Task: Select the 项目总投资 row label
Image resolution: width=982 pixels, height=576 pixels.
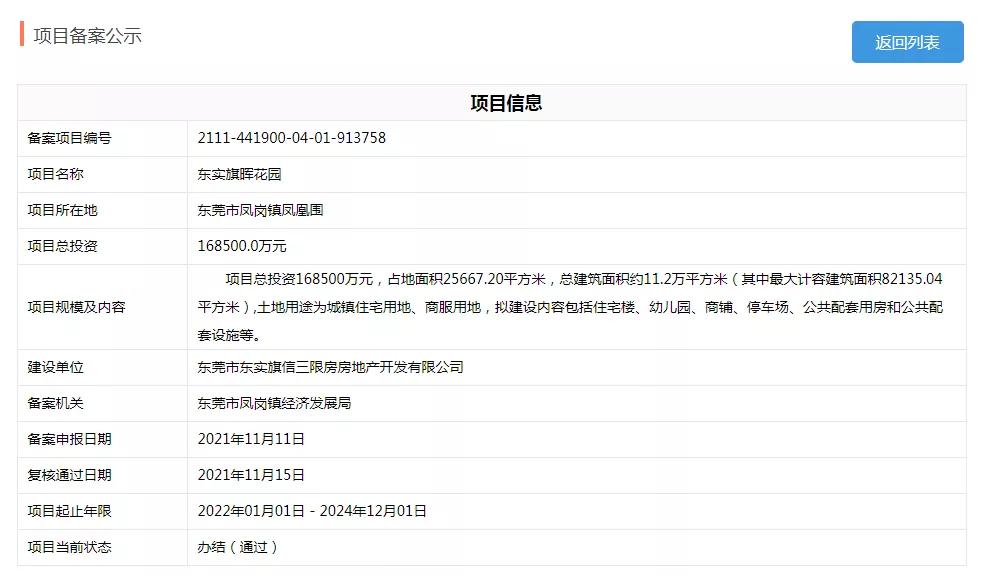Action: (x=65, y=246)
